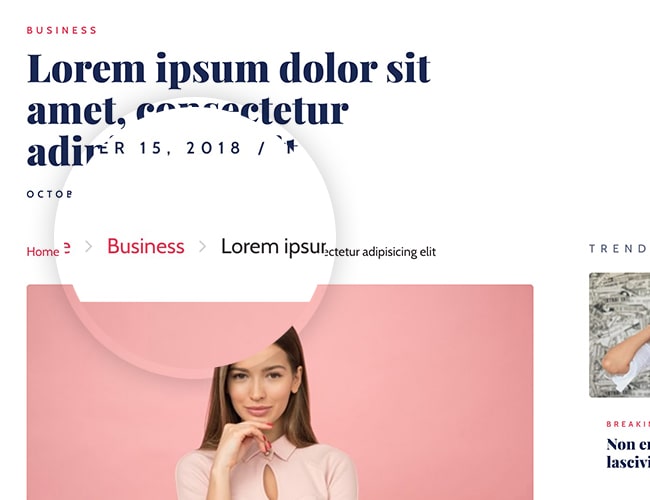Image resolution: width=650 pixels, height=500 pixels.
Task: Select the red BREAKI category tag
Action: [628, 424]
